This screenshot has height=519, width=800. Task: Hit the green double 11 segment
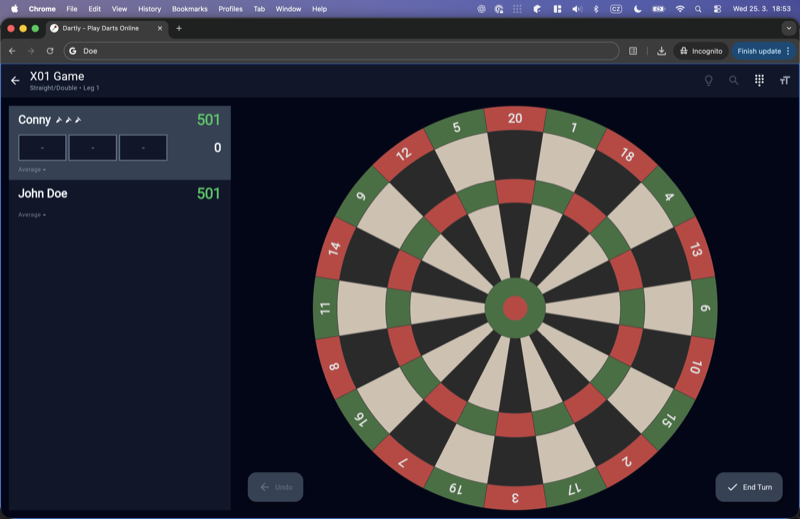click(326, 308)
